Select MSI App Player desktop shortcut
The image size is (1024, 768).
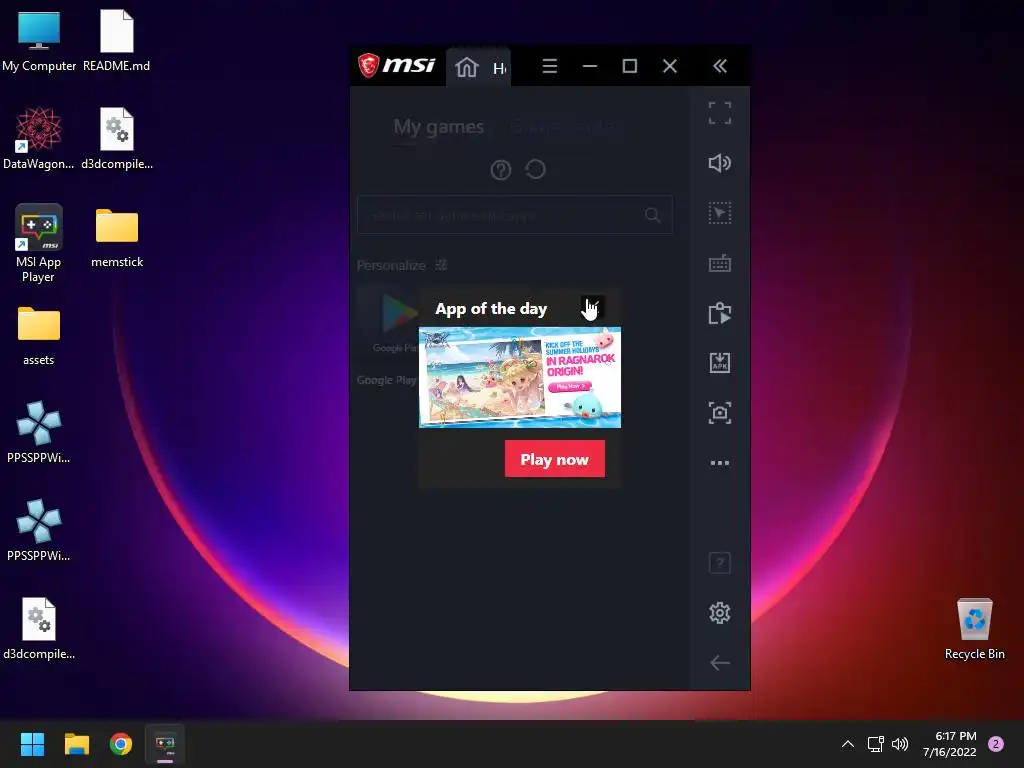click(x=39, y=244)
